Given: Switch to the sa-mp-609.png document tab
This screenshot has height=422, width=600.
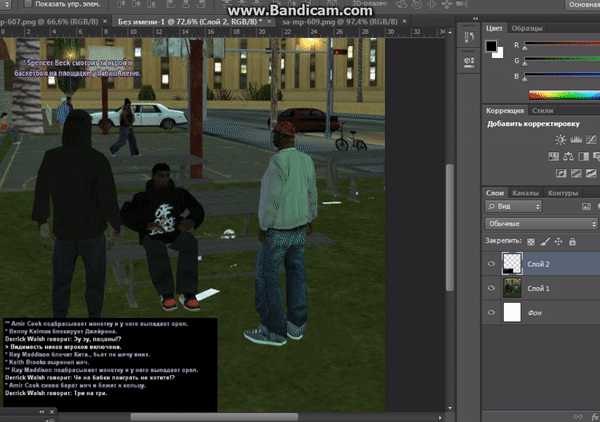Looking at the screenshot, I should click(x=340, y=22).
